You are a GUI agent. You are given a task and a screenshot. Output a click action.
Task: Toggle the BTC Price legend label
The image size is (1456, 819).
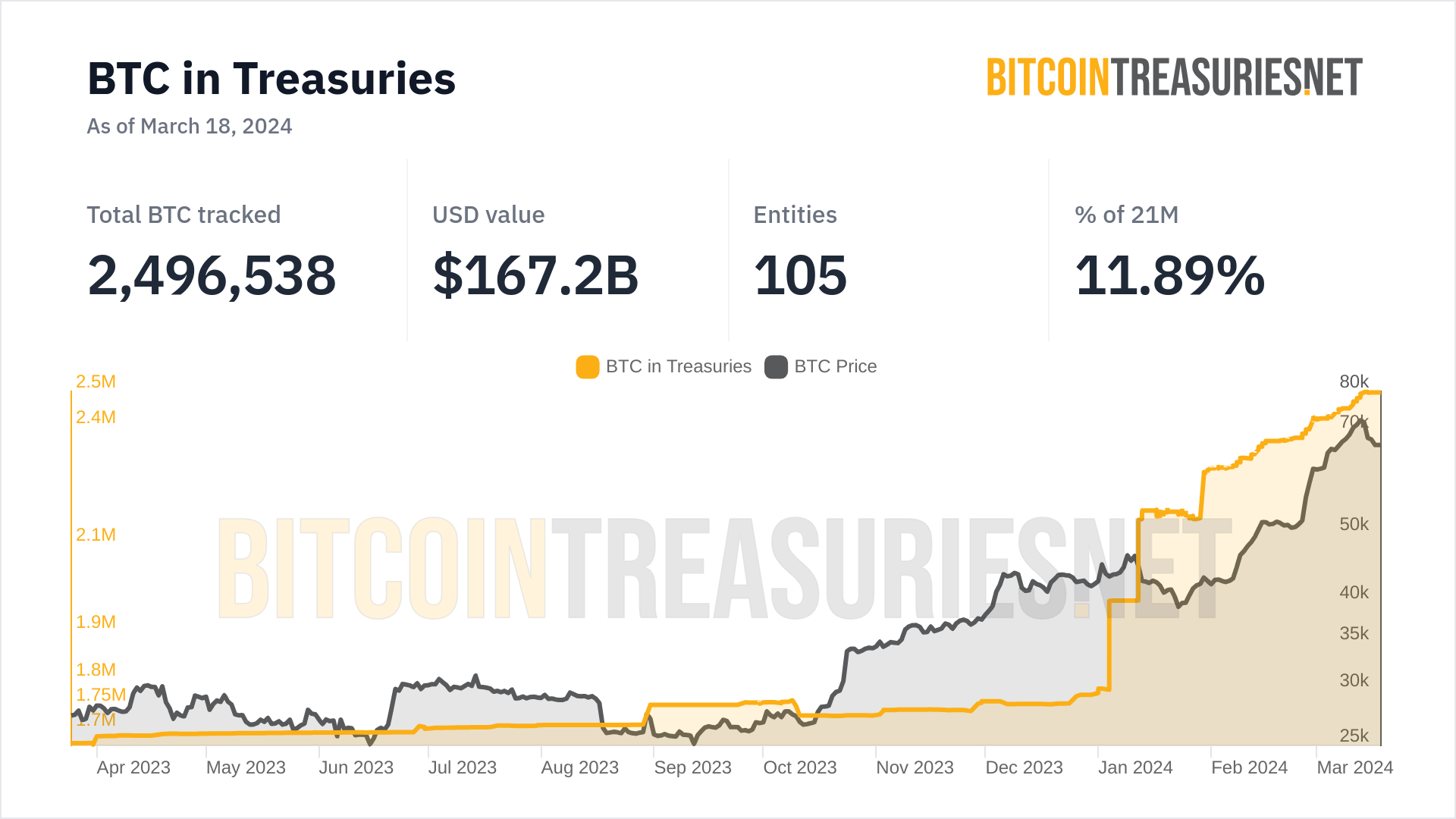tap(835, 367)
